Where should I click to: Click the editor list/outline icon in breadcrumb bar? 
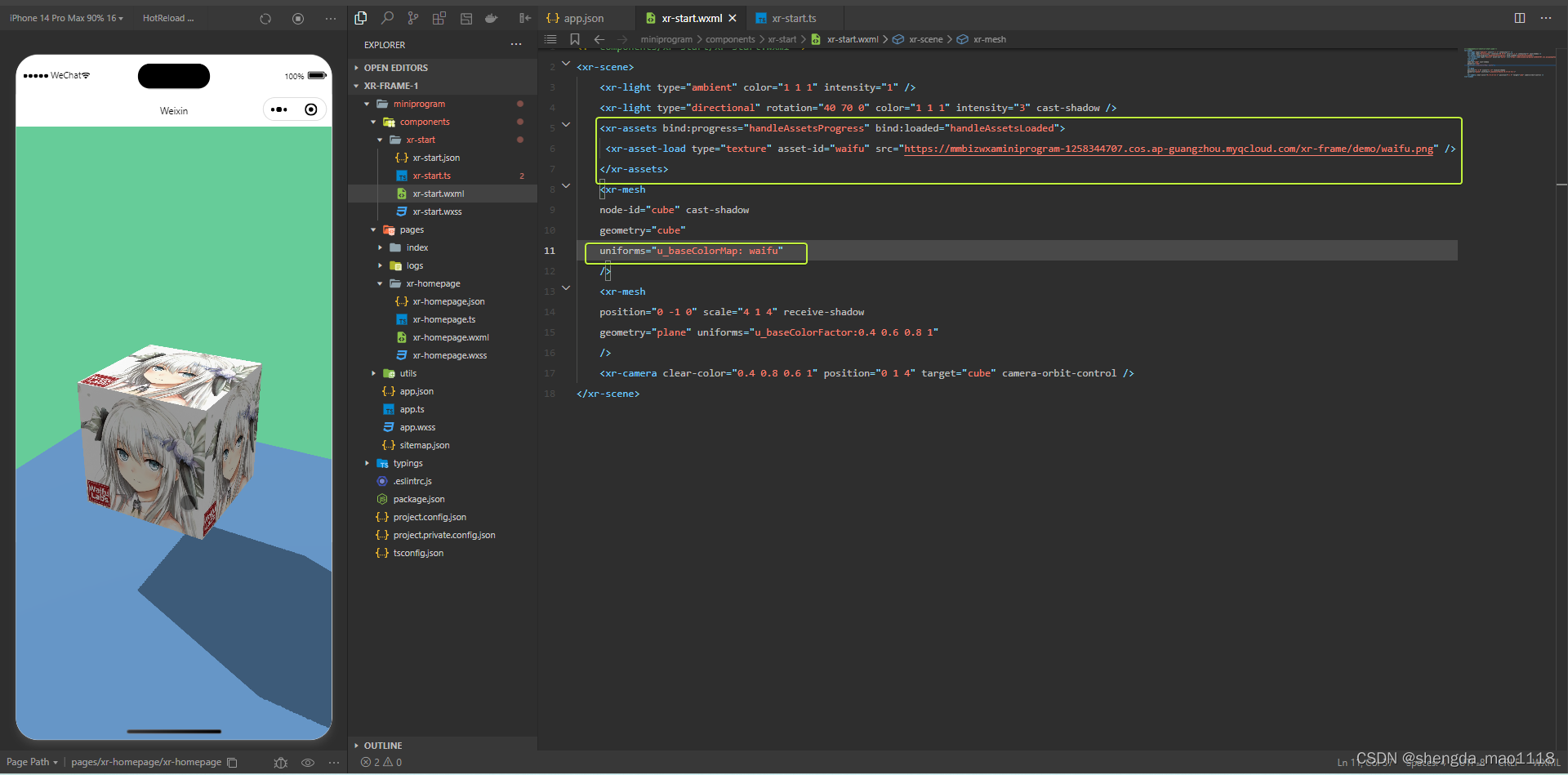click(x=550, y=39)
